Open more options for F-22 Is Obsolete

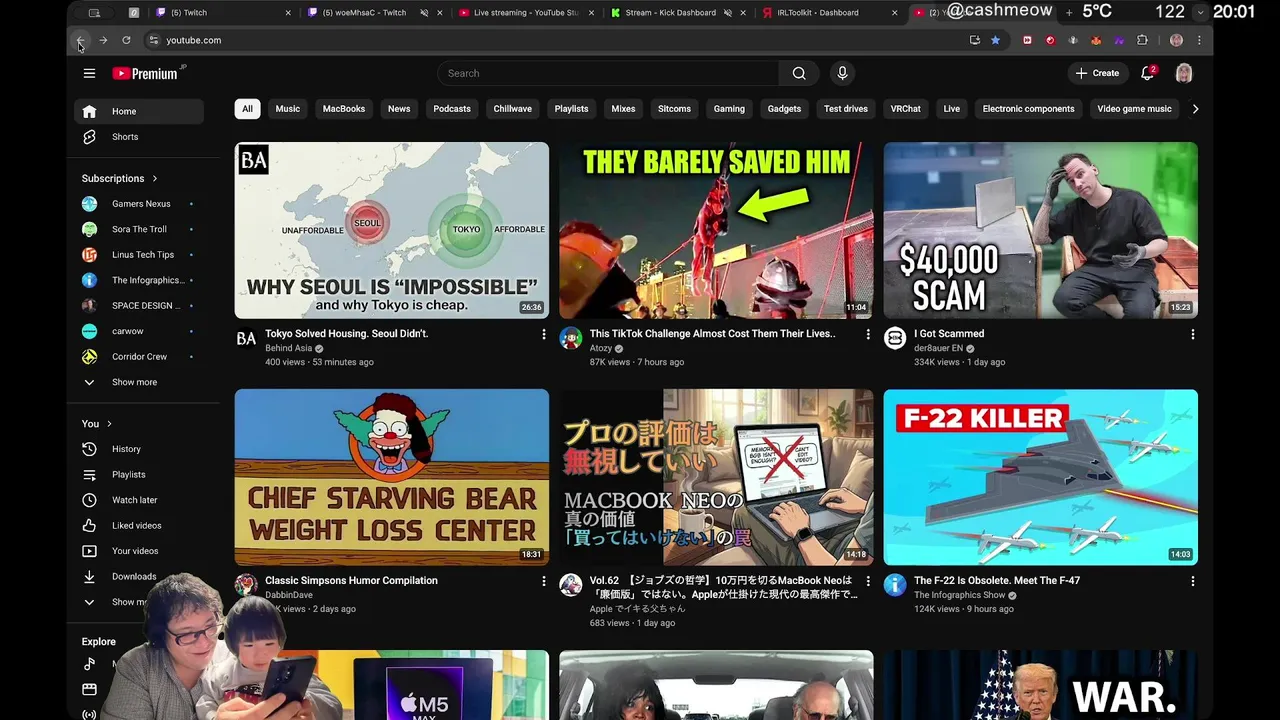(x=1192, y=581)
